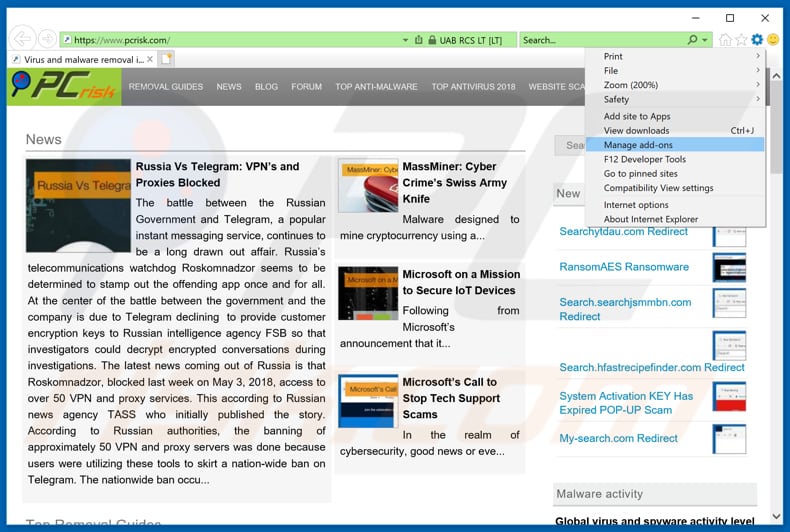The image size is (790, 532).
Task: Click Microsoft's Call tech support thumbnail
Action: point(368,401)
